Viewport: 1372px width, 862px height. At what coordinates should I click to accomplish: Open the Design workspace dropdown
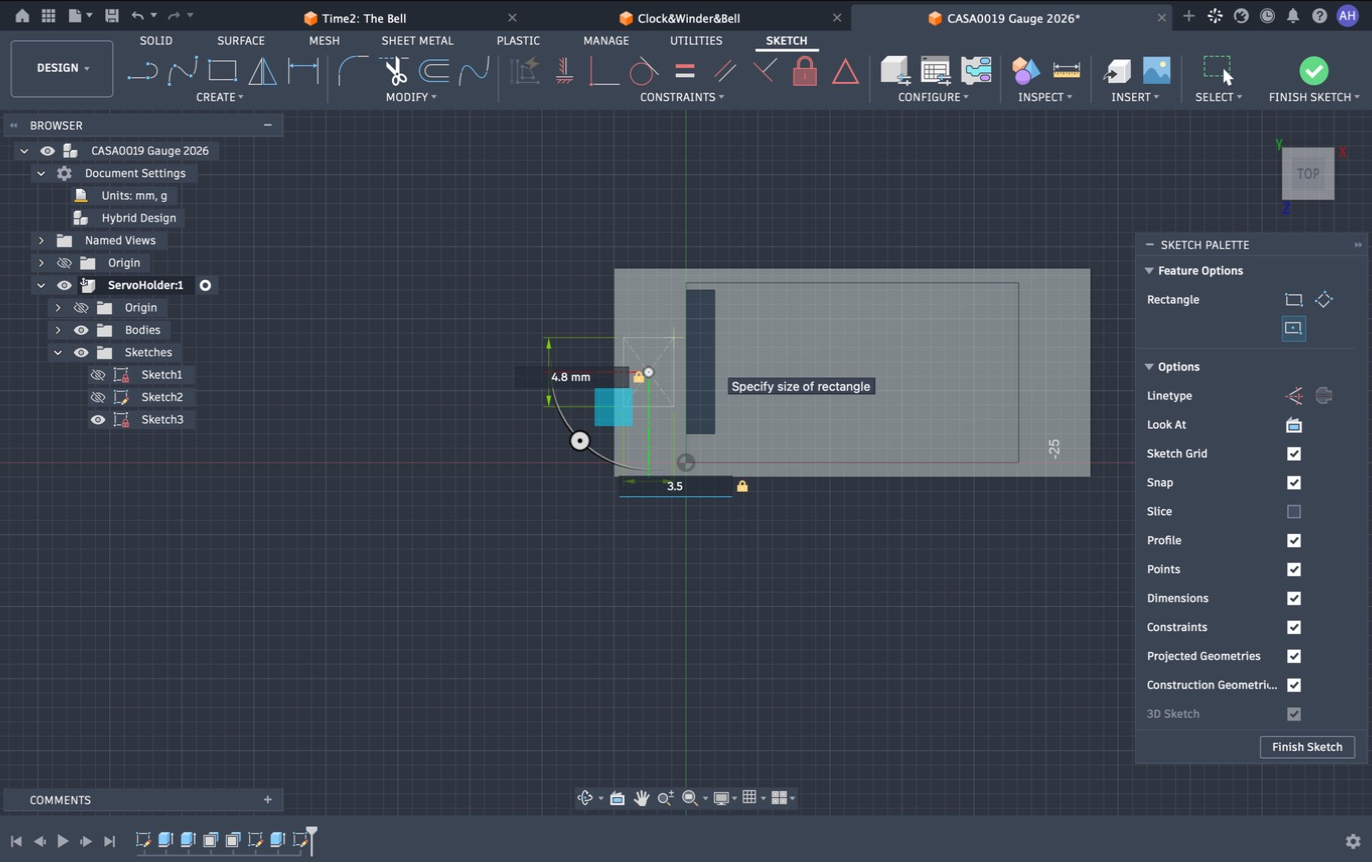click(62, 68)
